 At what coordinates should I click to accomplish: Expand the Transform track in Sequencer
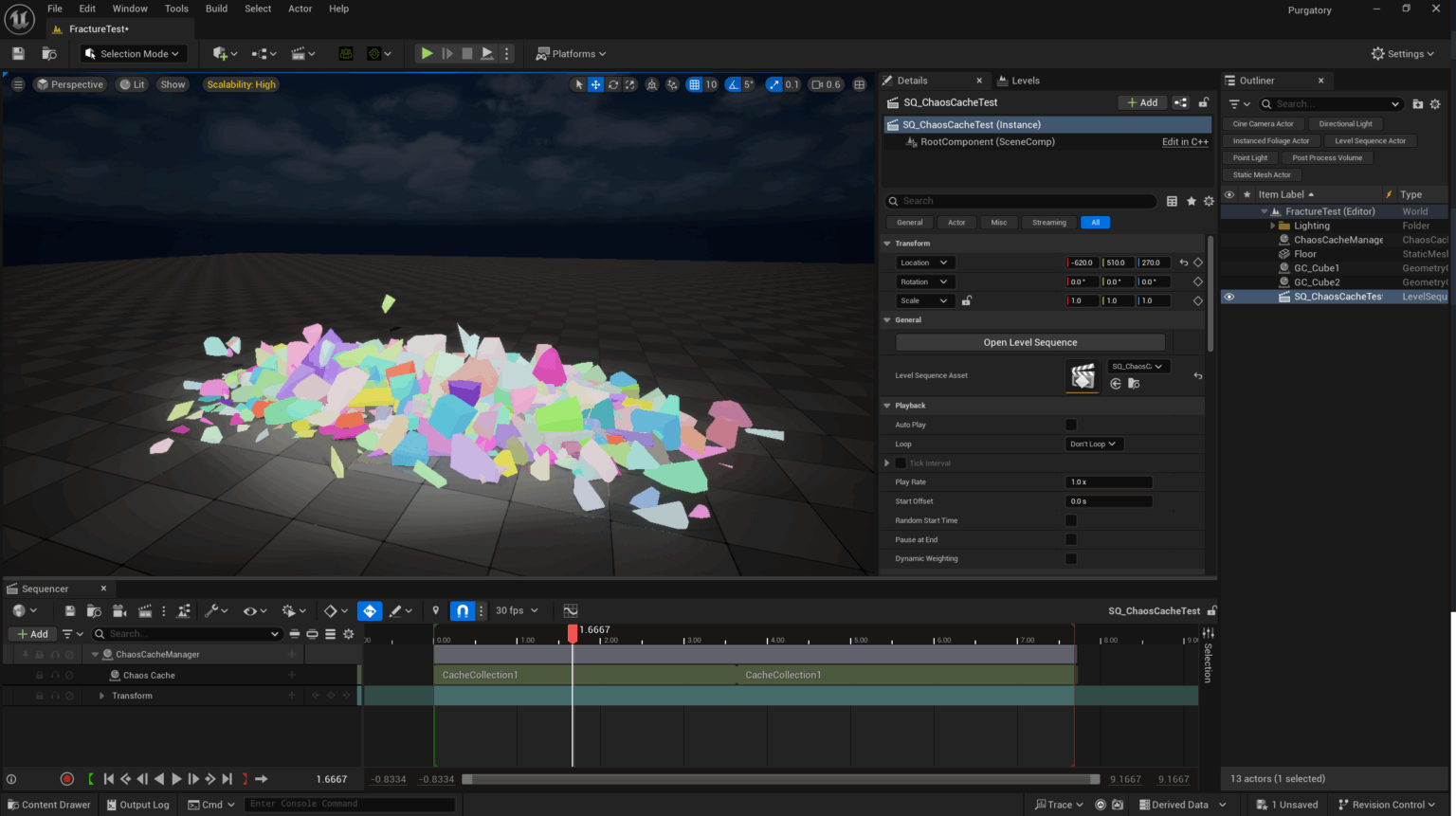tap(101, 695)
